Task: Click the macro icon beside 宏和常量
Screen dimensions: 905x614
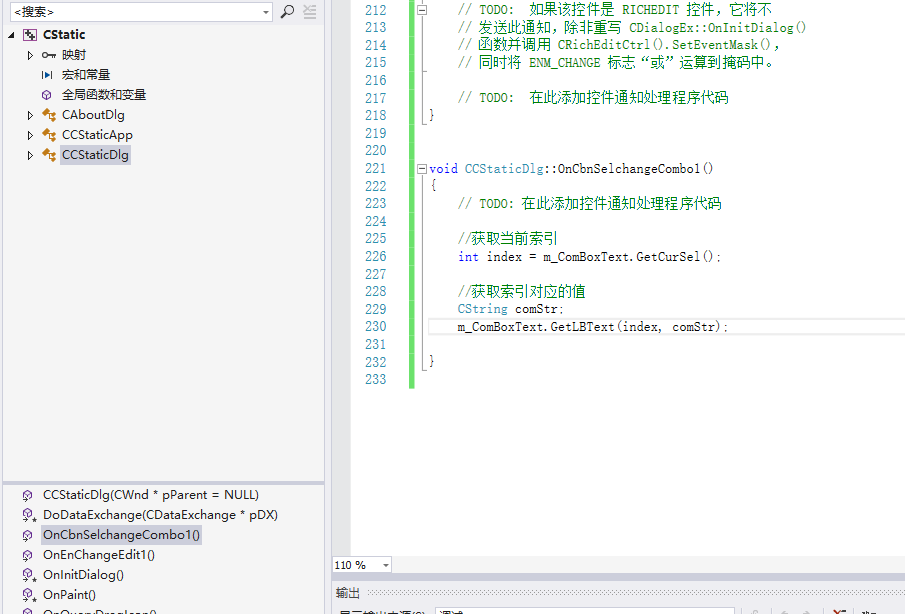Action: [x=47, y=75]
